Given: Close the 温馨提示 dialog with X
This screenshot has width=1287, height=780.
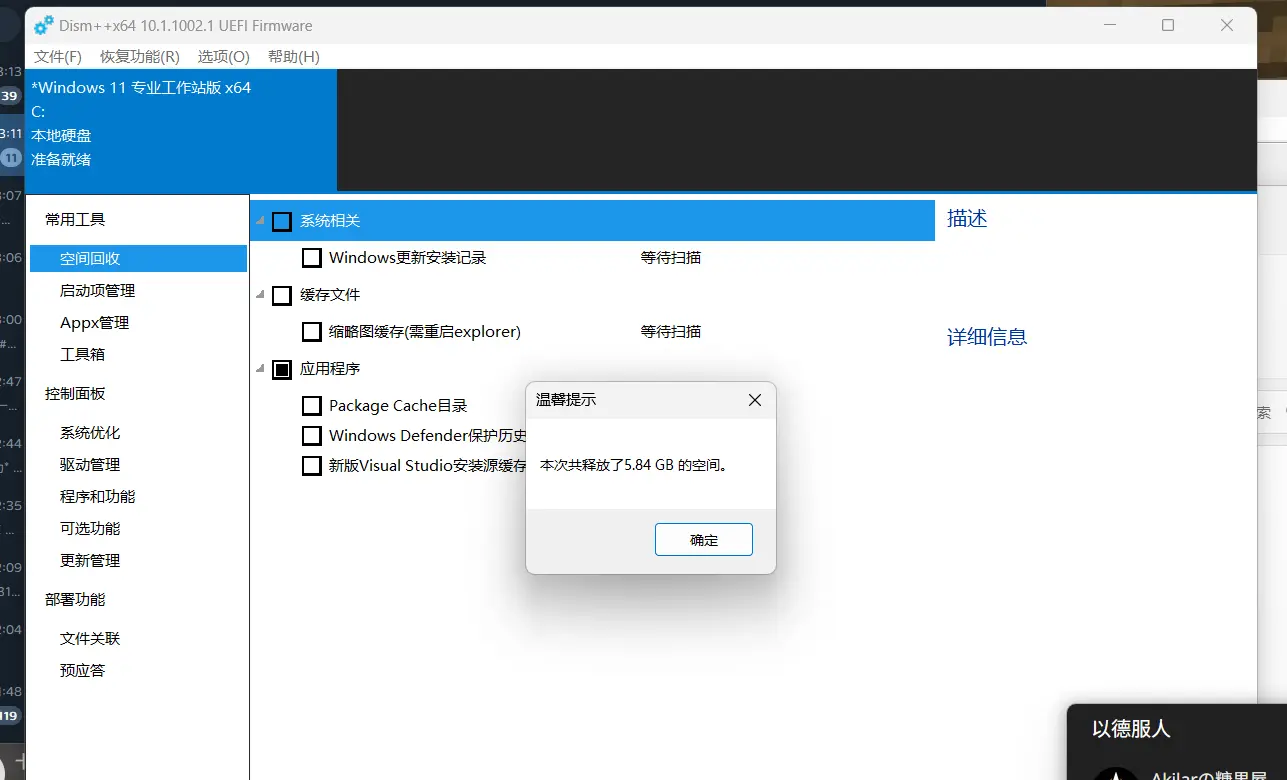Looking at the screenshot, I should point(755,400).
